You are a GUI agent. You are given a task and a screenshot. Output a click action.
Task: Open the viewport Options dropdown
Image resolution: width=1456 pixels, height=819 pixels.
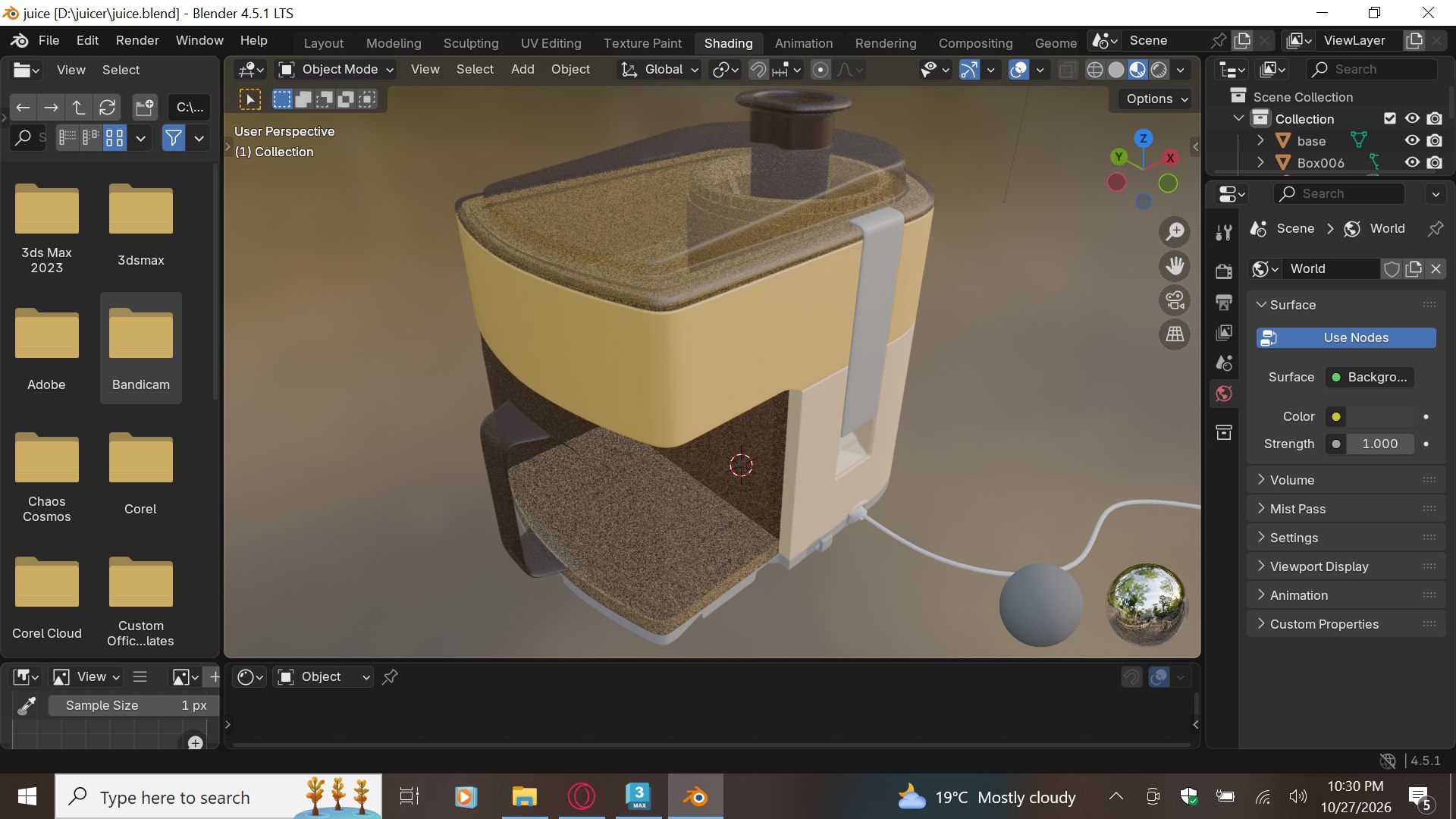coord(1157,99)
